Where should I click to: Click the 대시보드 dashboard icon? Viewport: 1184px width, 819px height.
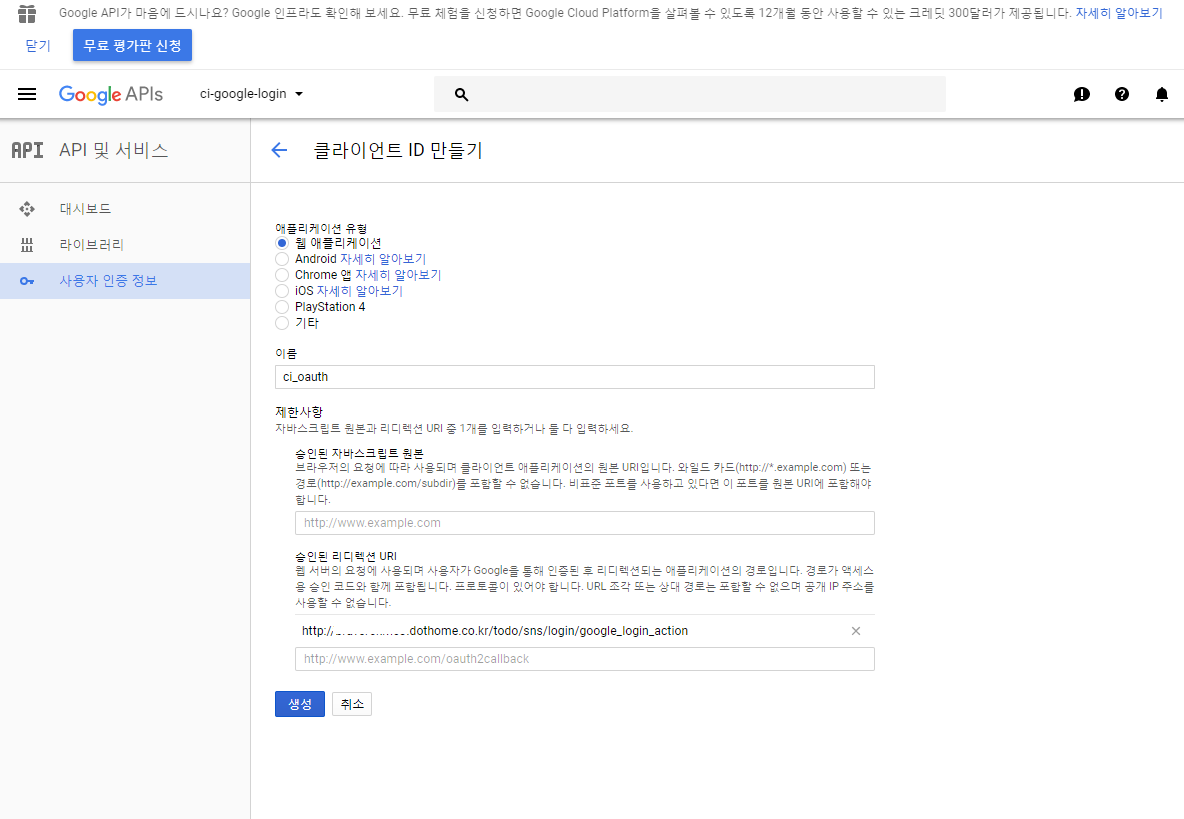tap(27, 209)
